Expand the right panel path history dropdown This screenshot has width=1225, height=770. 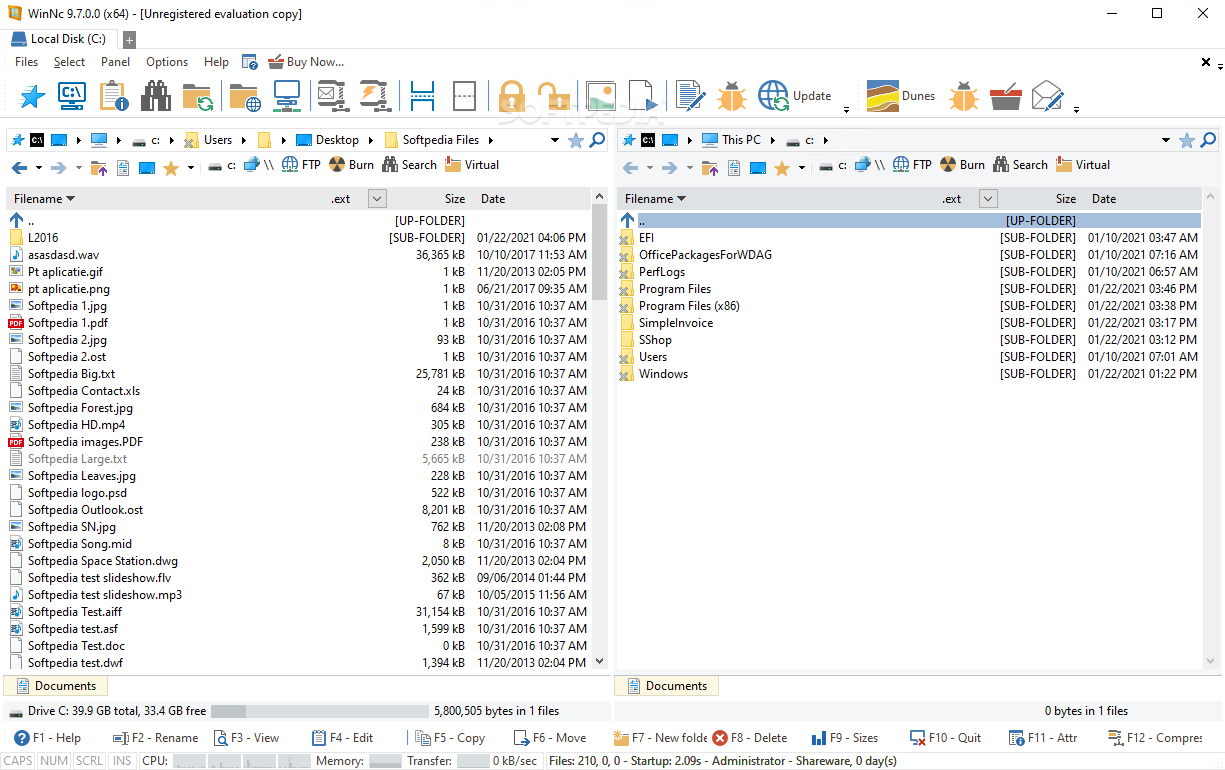[1166, 140]
